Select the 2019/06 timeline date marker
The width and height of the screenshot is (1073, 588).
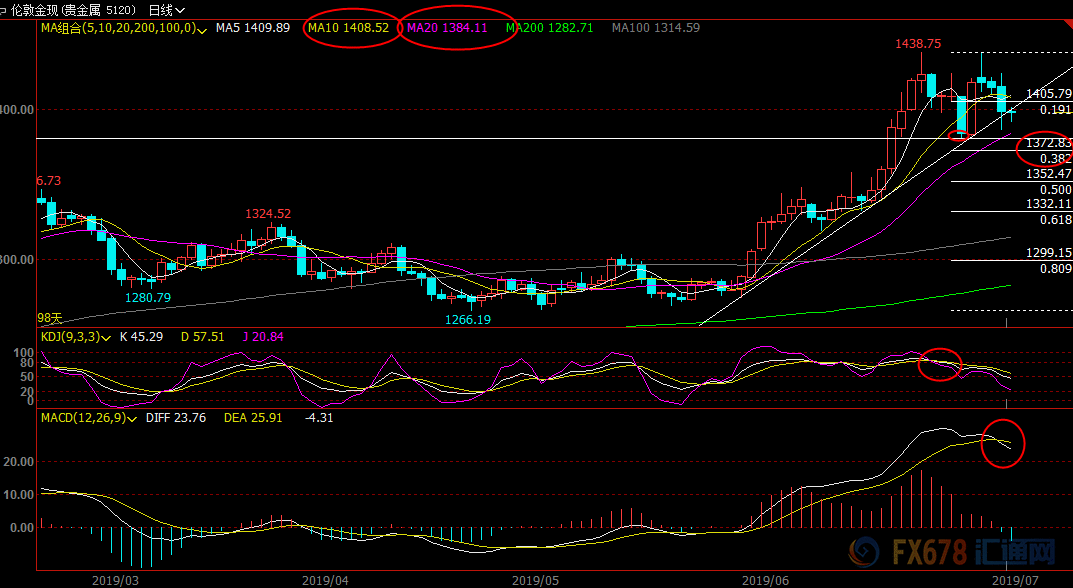point(765,580)
